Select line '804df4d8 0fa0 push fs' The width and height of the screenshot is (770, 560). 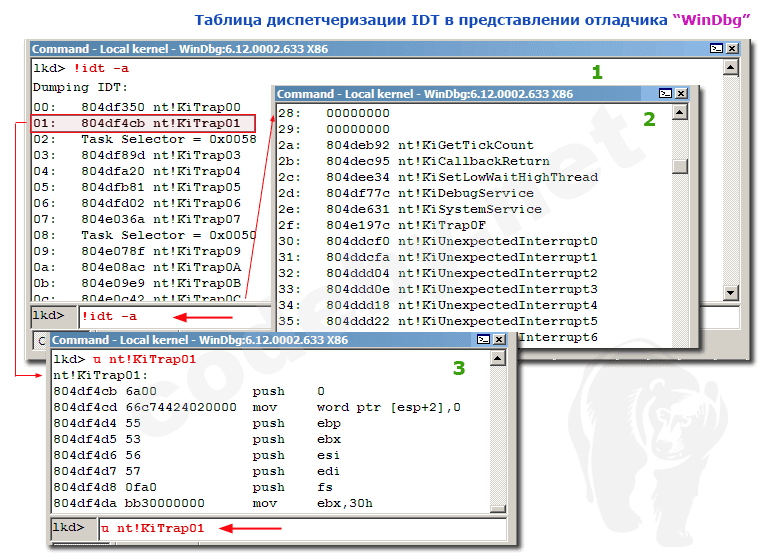coord(193,487)
